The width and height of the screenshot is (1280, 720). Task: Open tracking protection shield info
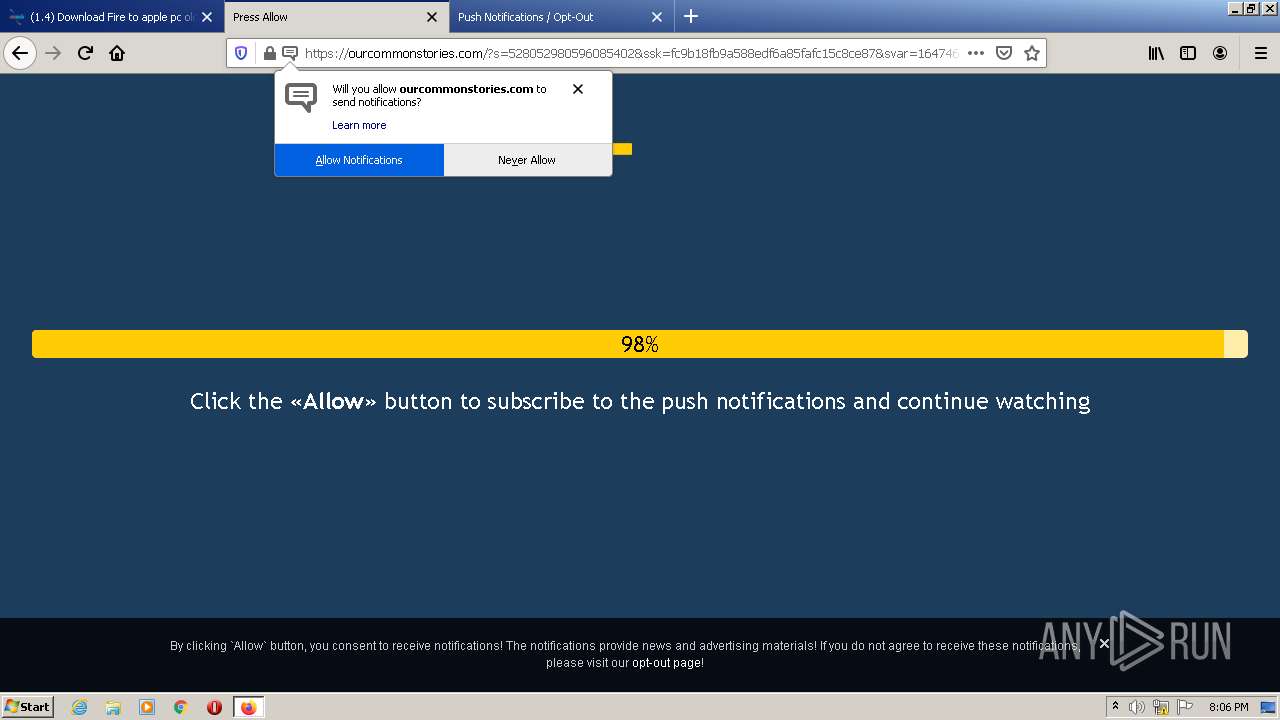coord(241,53)
